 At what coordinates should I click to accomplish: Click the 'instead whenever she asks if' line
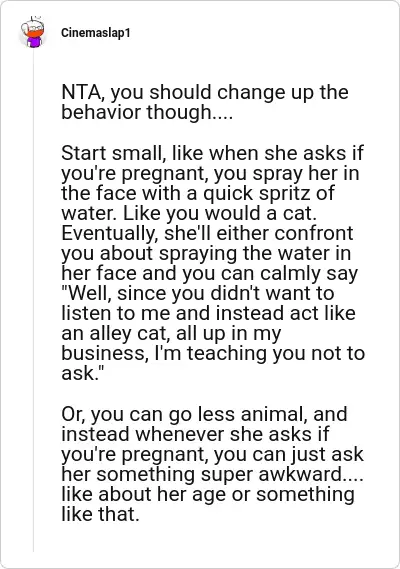point(195,434)
